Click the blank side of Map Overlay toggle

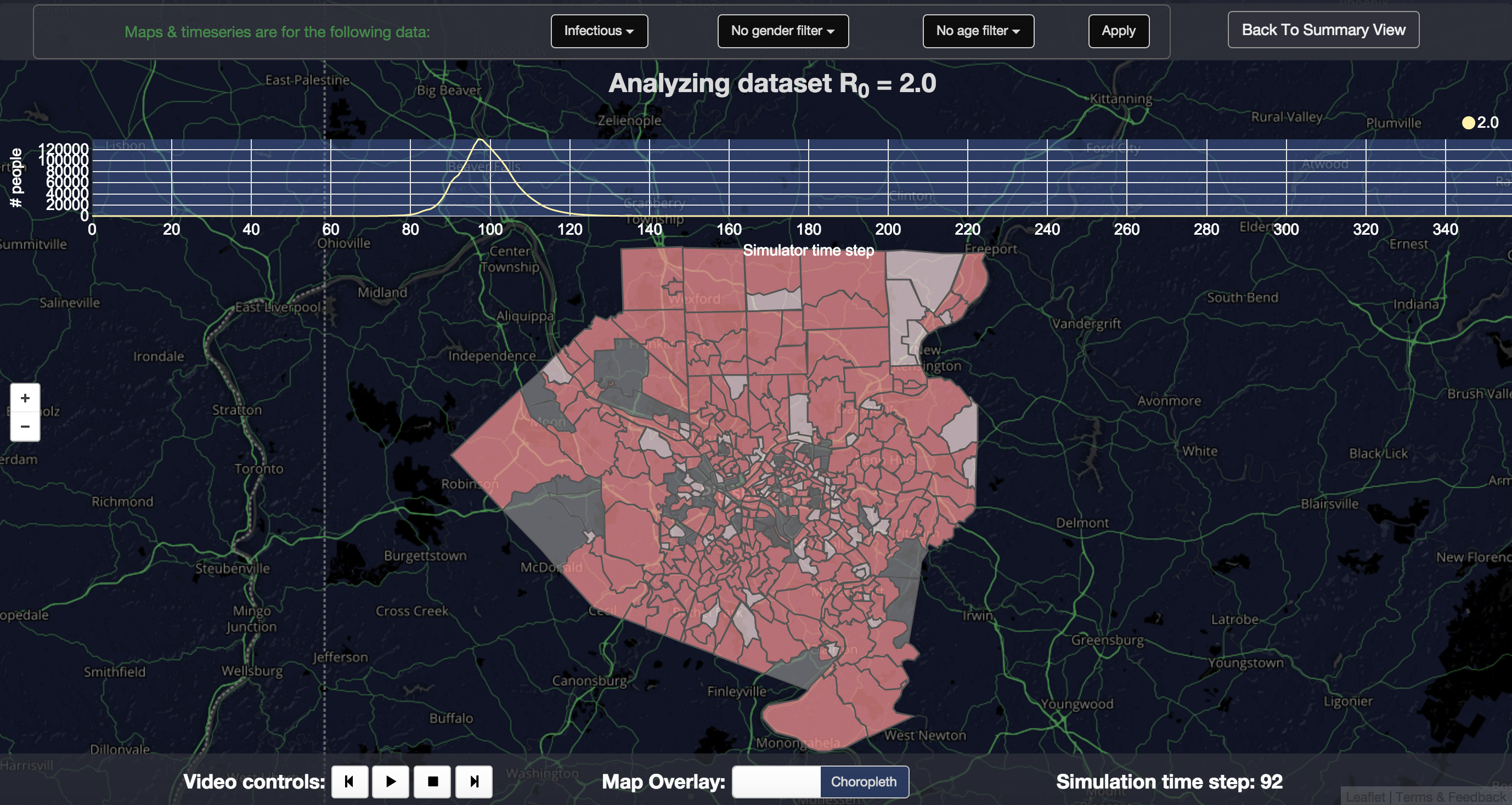pyautogui.click(x=776, y=781)
